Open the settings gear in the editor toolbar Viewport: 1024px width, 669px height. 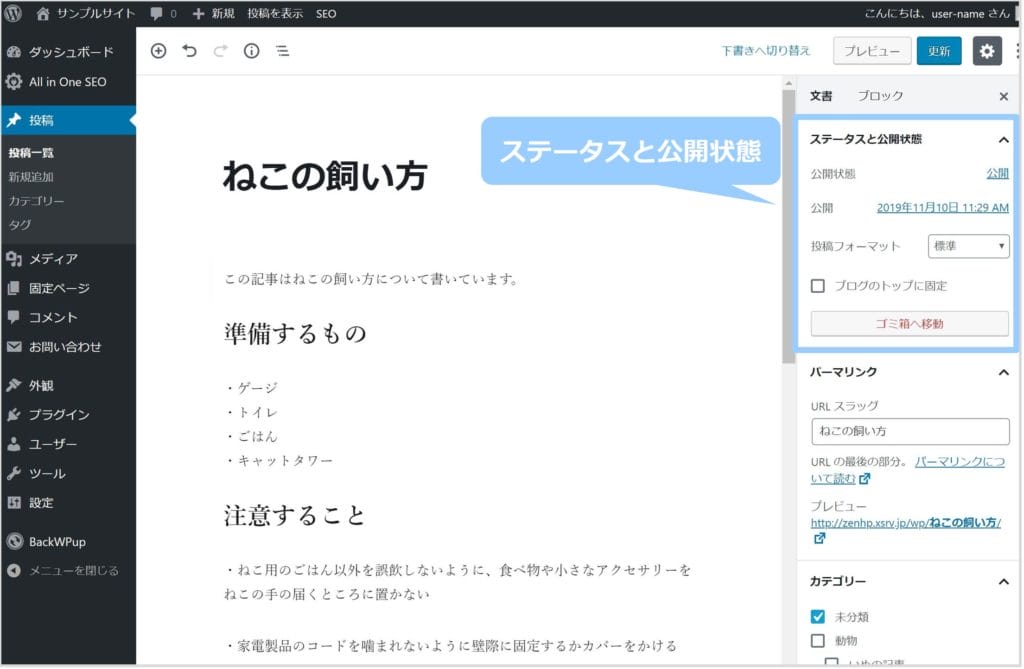(987, 51)
